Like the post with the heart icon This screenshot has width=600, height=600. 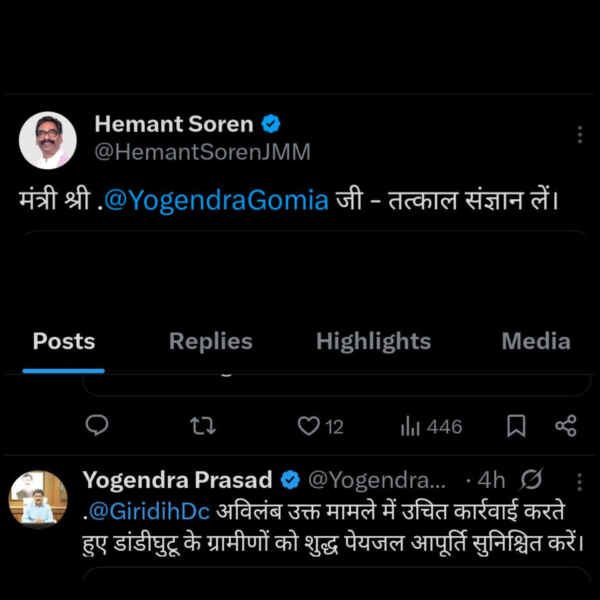[x=309, y=426]
